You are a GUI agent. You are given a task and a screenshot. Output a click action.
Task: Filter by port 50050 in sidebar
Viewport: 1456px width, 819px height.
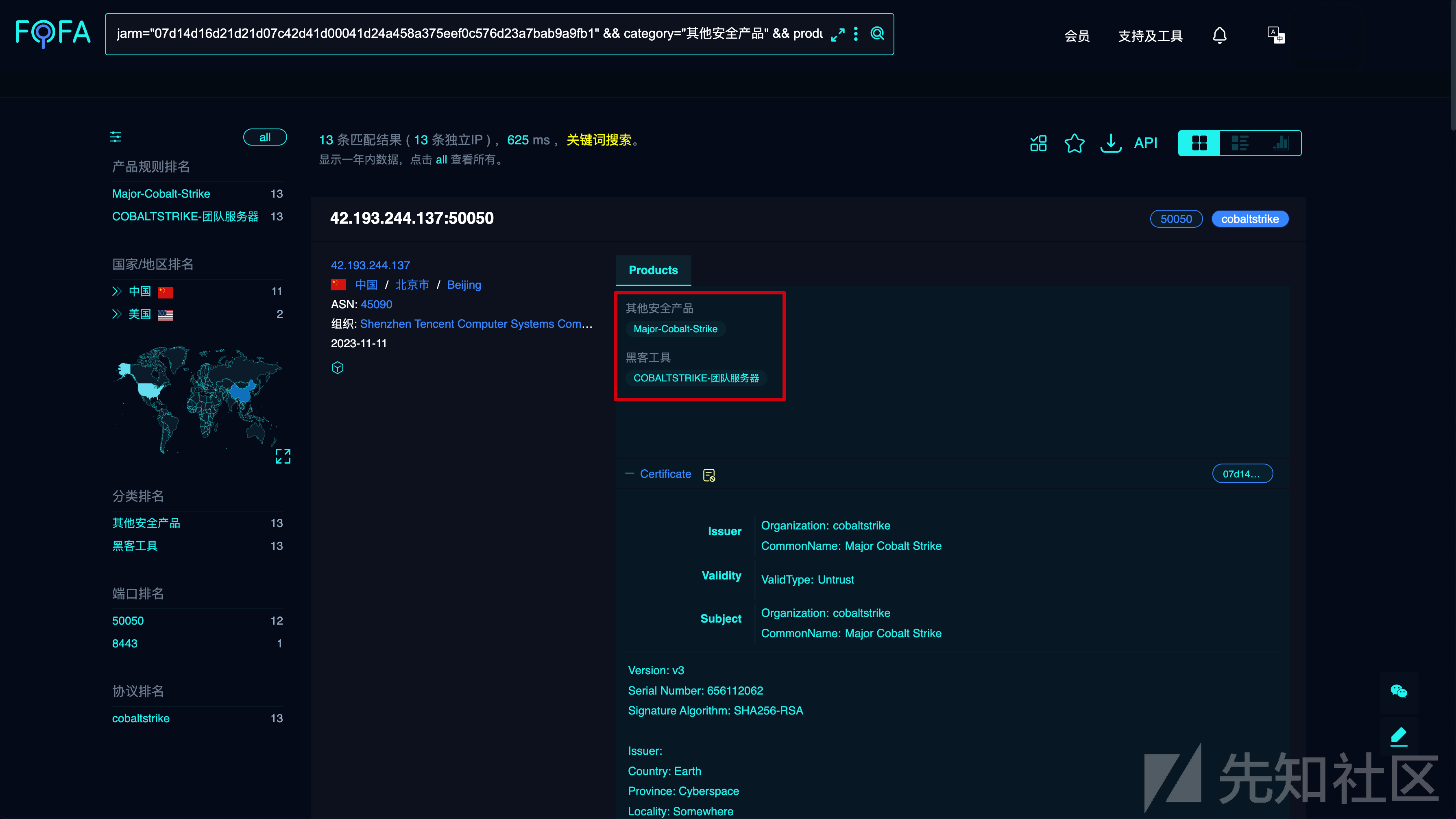coord(128,621)
